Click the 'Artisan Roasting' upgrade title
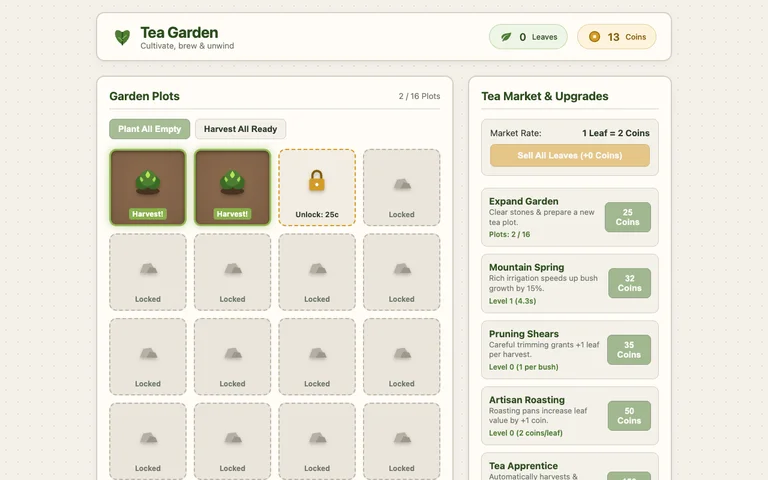This screenshot has width=768, height=480. tap(527, 400)
